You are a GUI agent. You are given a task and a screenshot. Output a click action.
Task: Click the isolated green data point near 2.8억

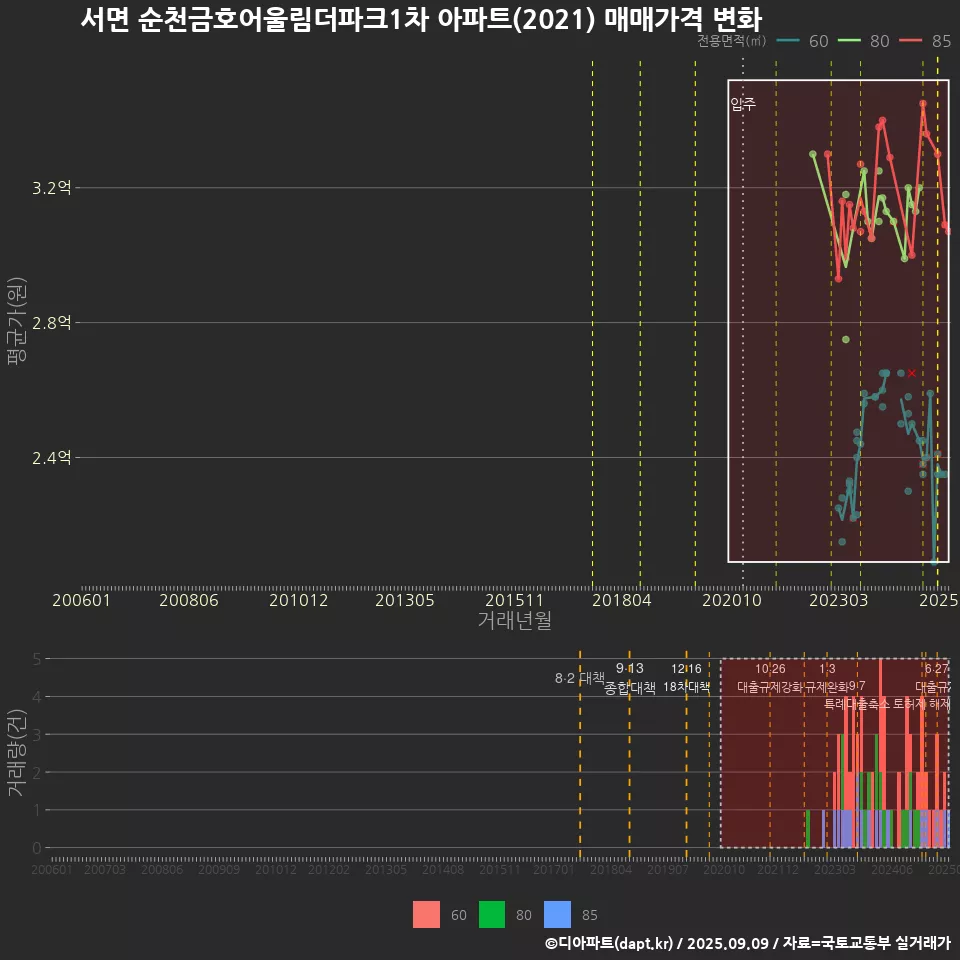(x=846, y=339)
